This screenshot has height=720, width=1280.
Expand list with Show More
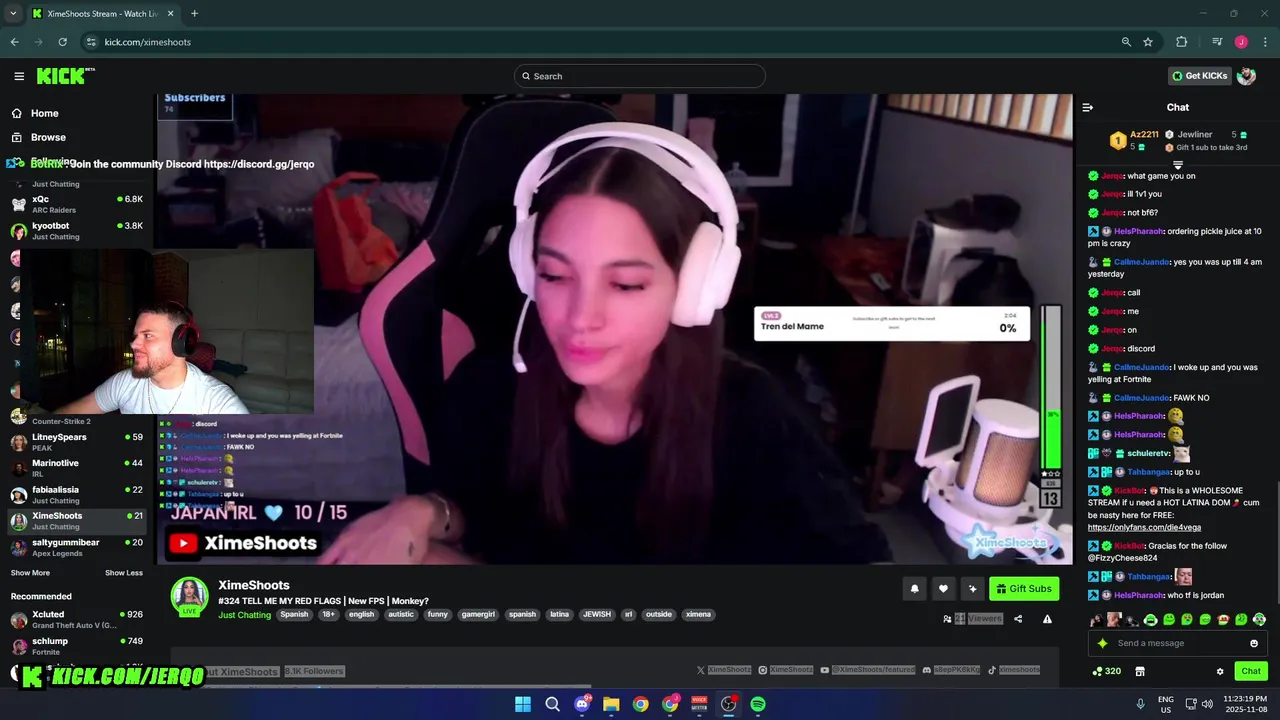pos(30,573)
